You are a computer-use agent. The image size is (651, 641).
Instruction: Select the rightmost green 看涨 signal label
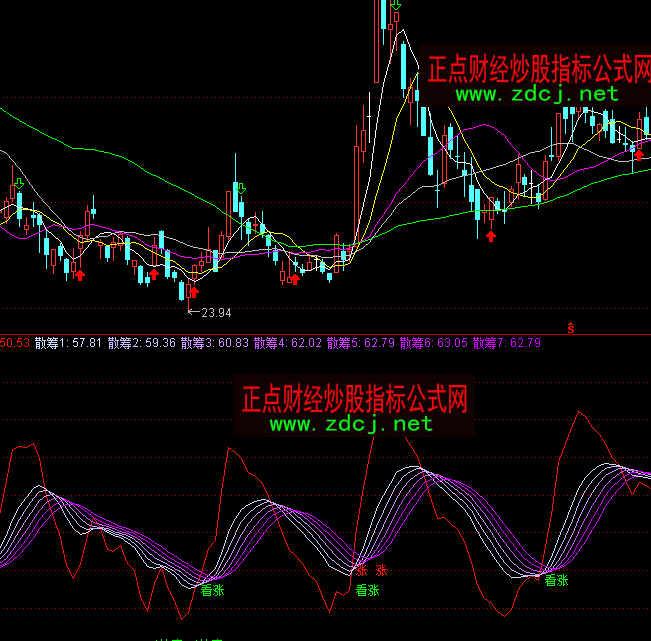point(556,579)
